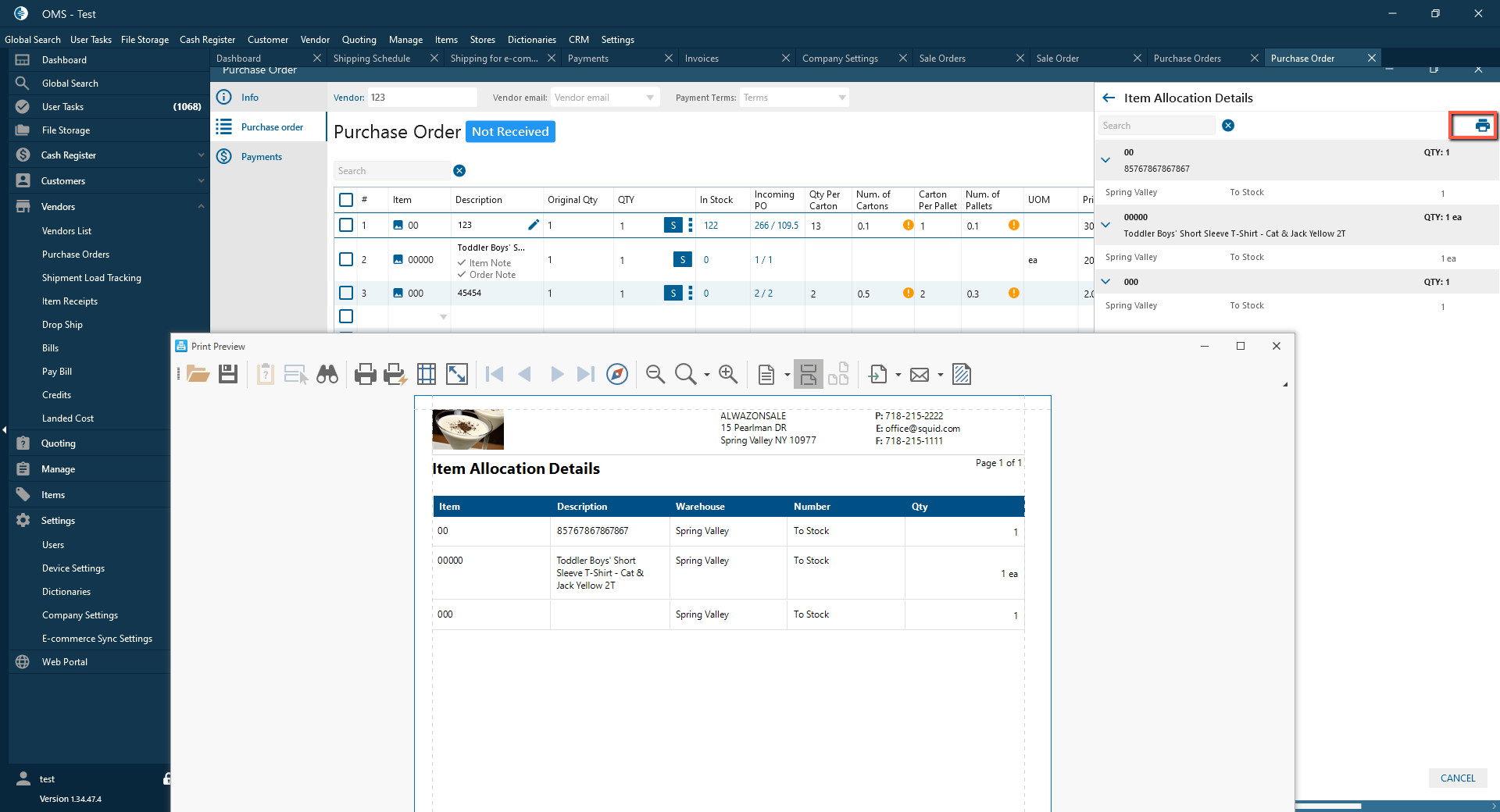Image resolution: width=1500 pixels, height=812 pixels.
Task: Toggle the select-all checkbox in table header
Action: [346, 200]
